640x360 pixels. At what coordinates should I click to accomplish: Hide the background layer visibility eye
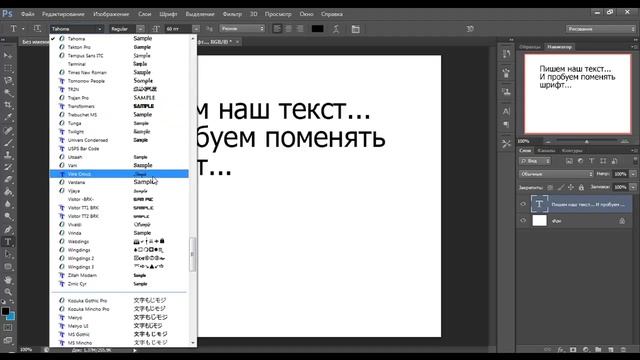523,221
